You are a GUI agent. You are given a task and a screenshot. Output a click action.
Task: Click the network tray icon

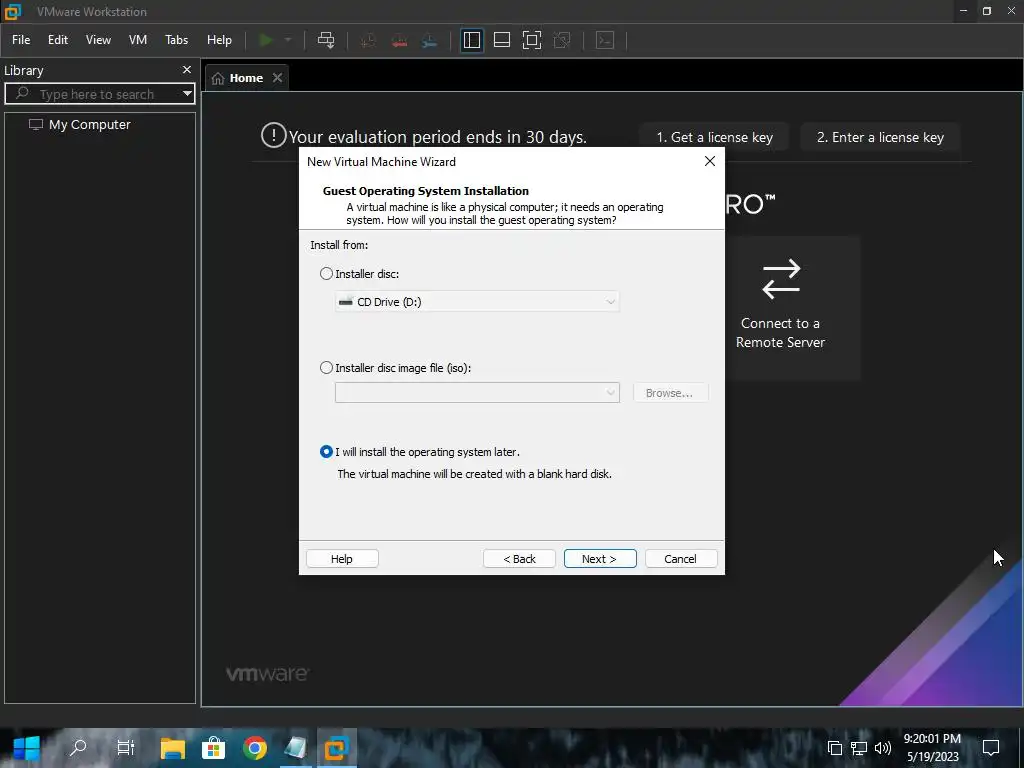pos(859,748)
